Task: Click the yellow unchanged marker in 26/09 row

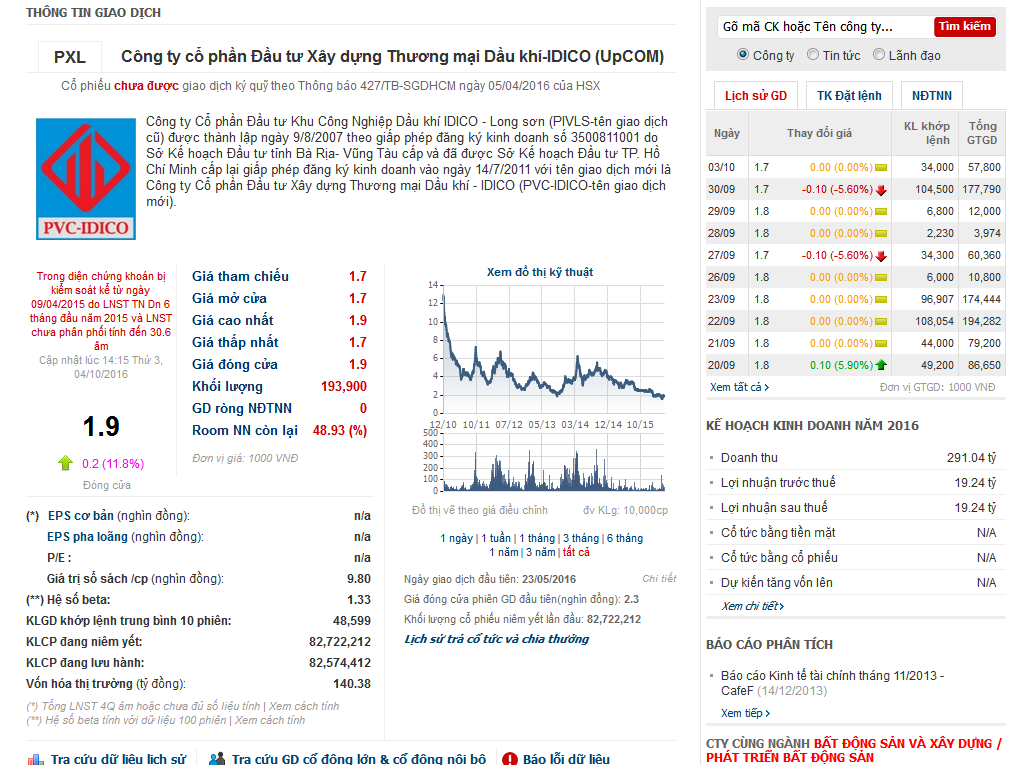Action: (881, 277)
